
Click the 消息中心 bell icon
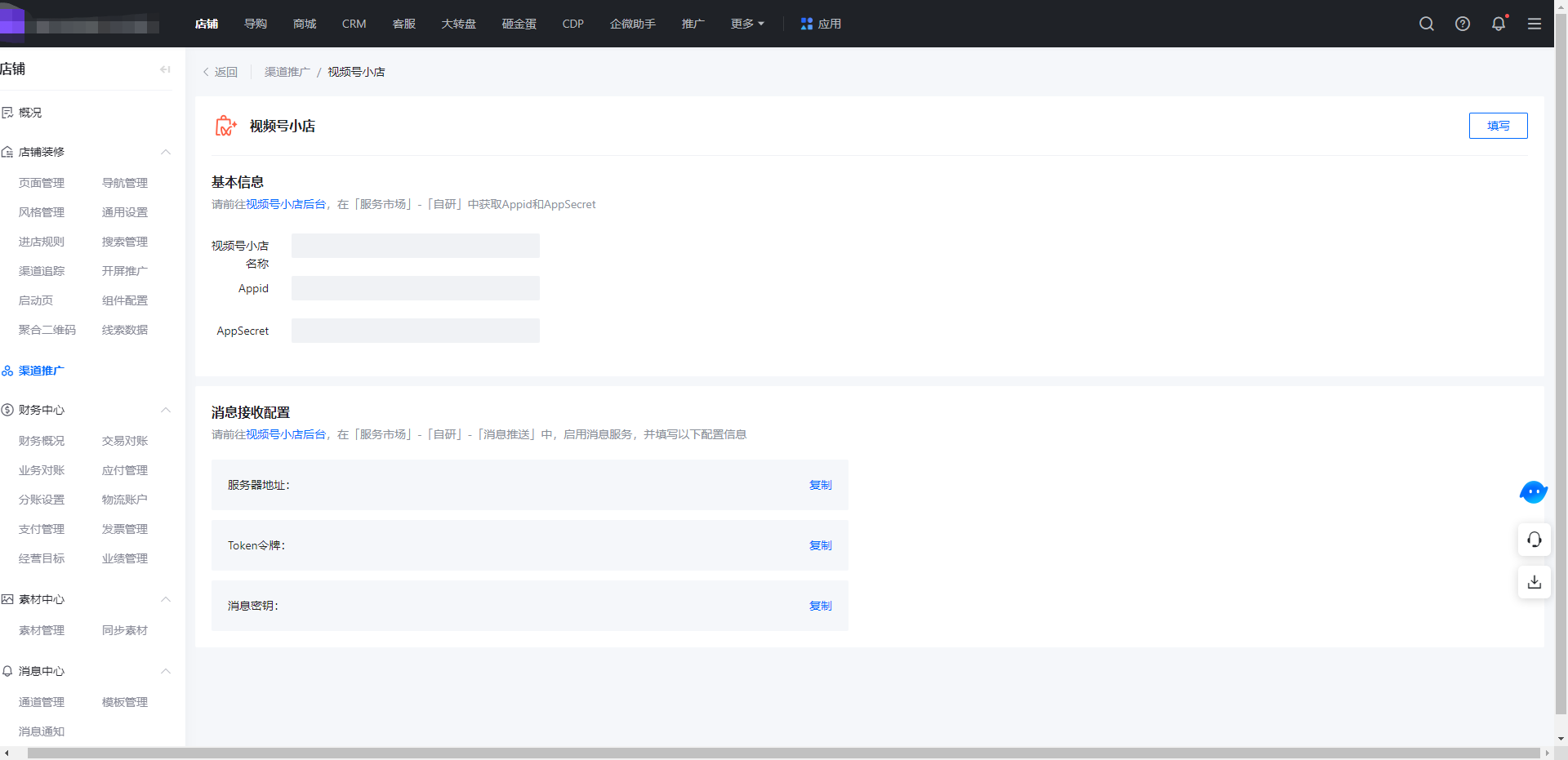(x=7, y=671)
